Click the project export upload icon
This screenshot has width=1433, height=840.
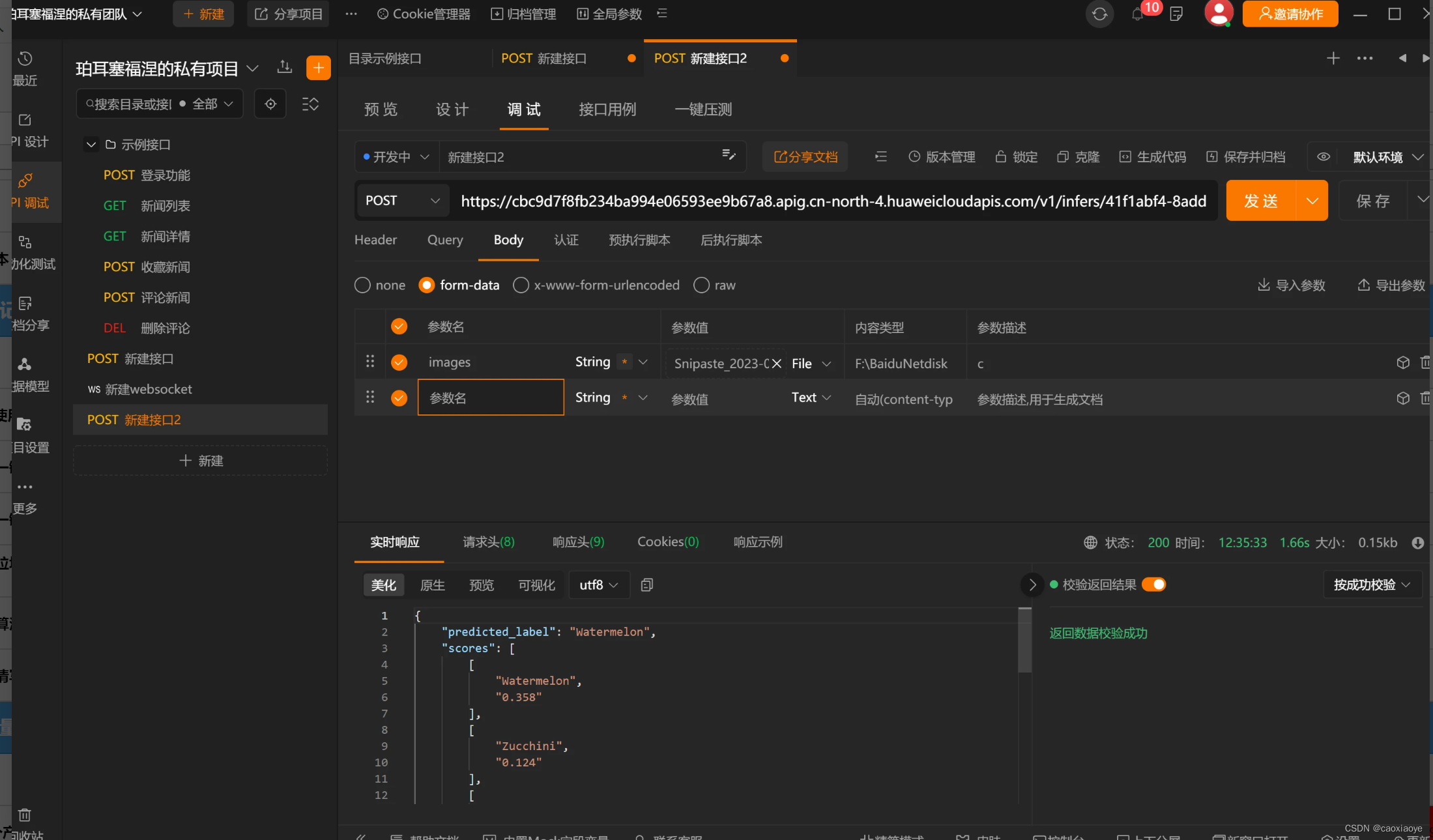tap(284, 66)
